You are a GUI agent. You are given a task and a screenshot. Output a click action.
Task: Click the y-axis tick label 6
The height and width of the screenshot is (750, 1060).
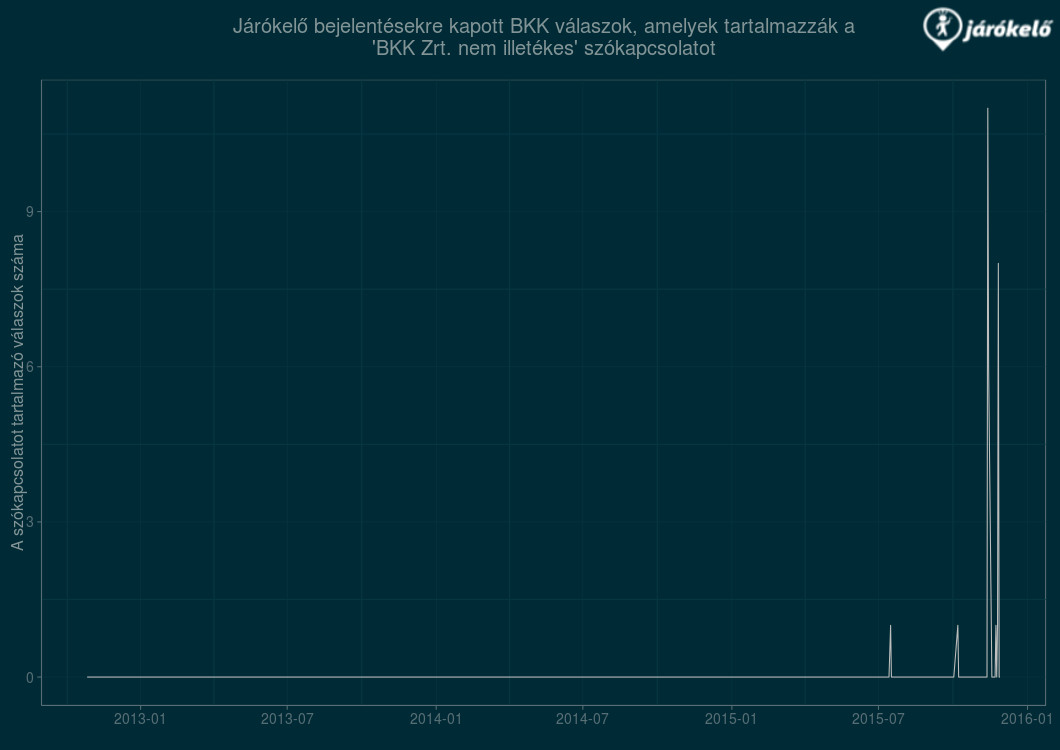tap(30, 367)
